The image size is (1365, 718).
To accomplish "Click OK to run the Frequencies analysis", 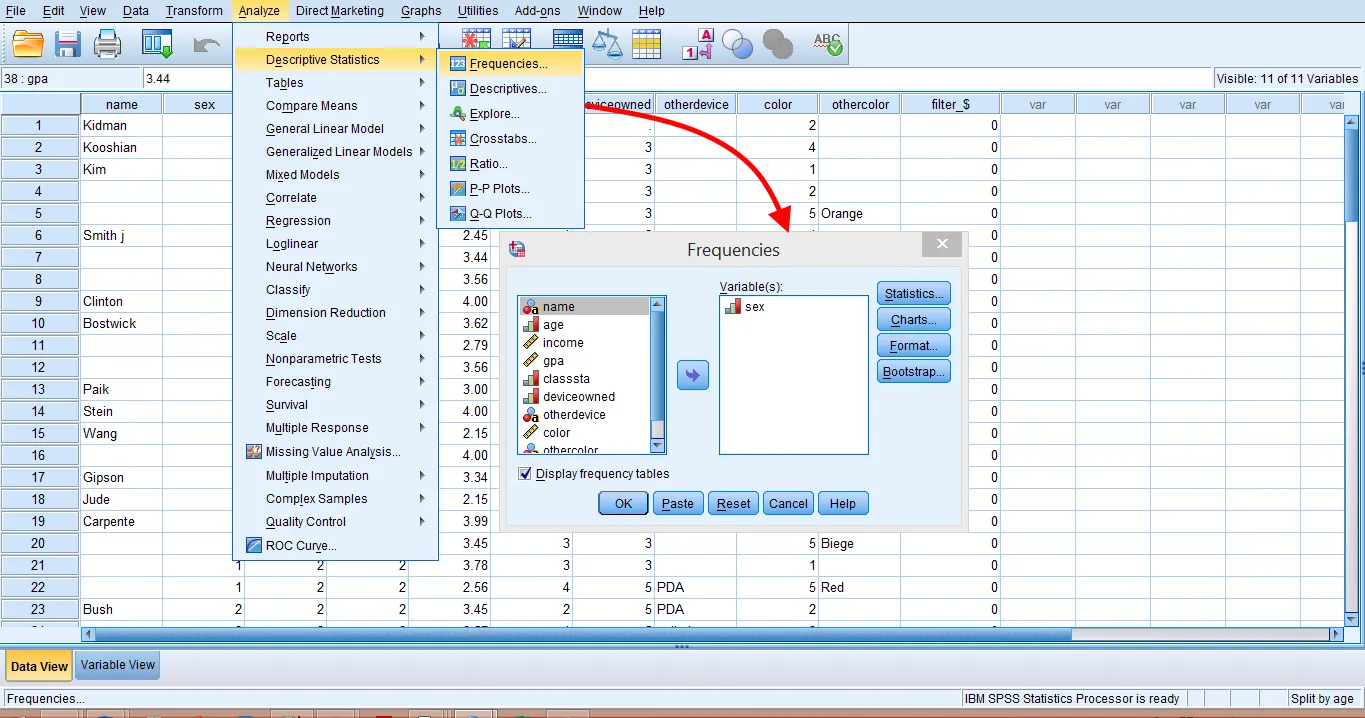I will pyautogui.click(x=622, y=503).
